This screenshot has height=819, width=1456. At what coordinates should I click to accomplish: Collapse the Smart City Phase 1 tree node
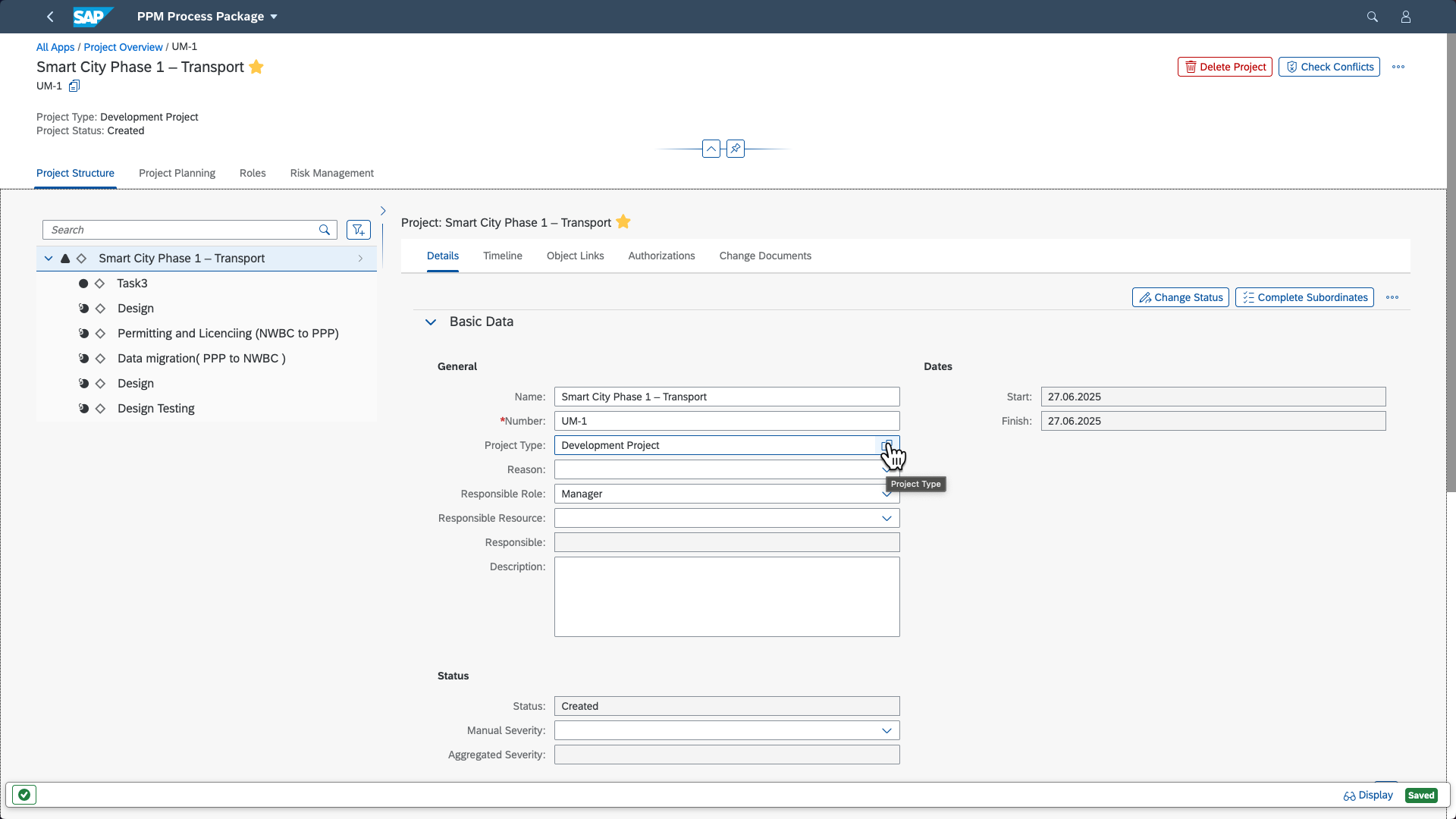click(49, 259)
